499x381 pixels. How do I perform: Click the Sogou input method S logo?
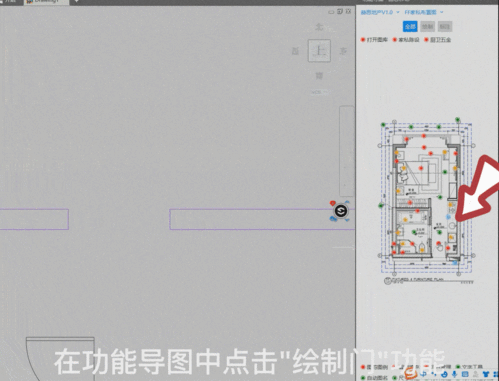[410, 374]
